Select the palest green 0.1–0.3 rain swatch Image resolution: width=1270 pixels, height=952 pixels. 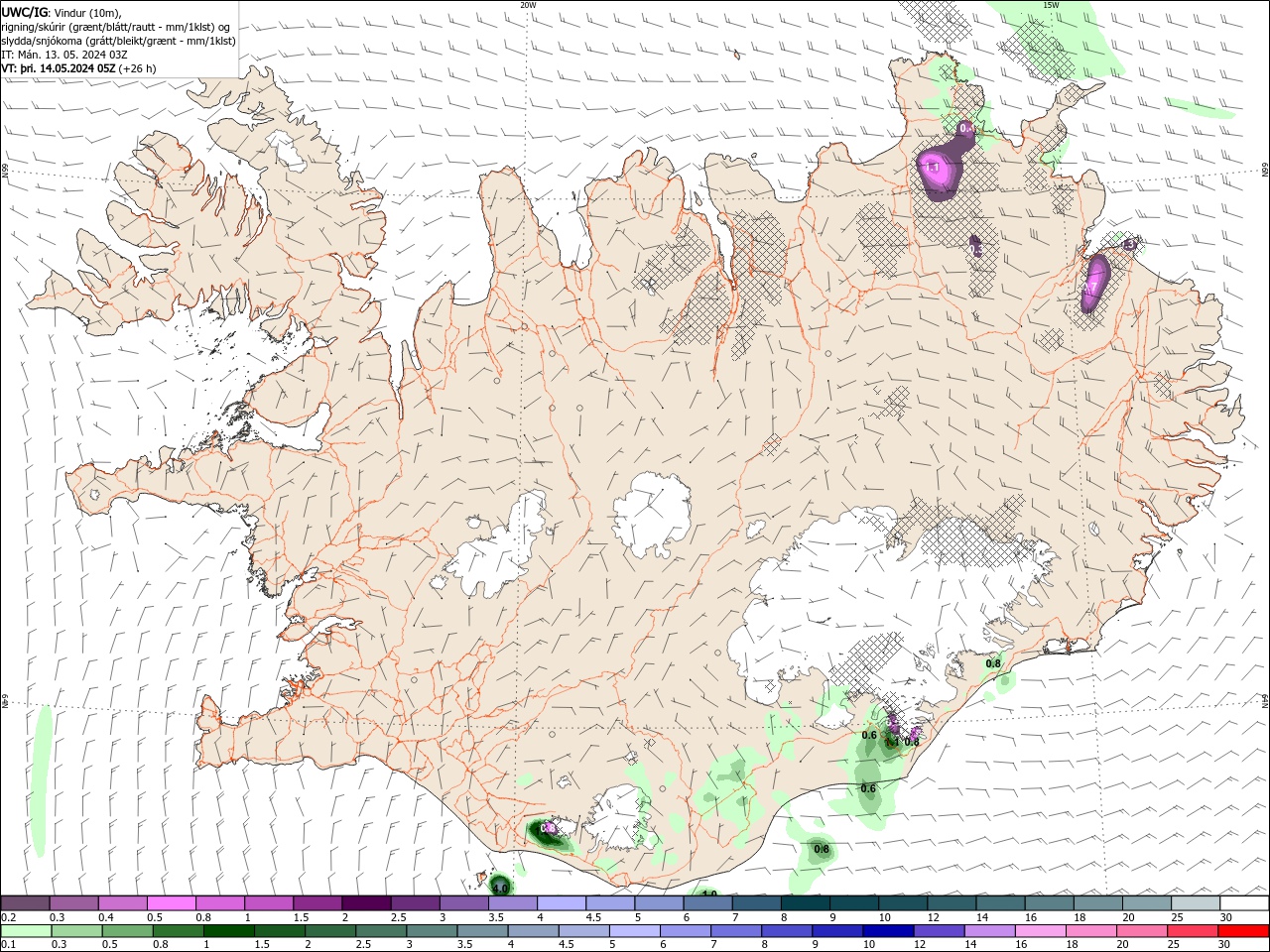tap(25, 931)
